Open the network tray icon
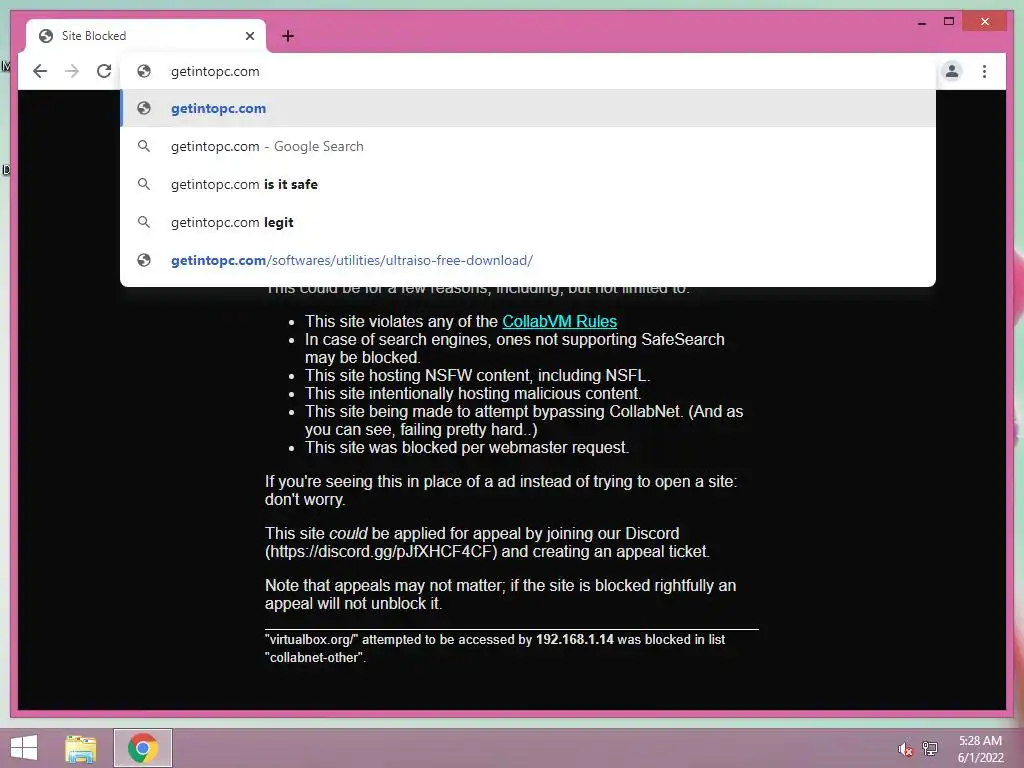This screenshot has width=1024, height=768. coord(930,748)
